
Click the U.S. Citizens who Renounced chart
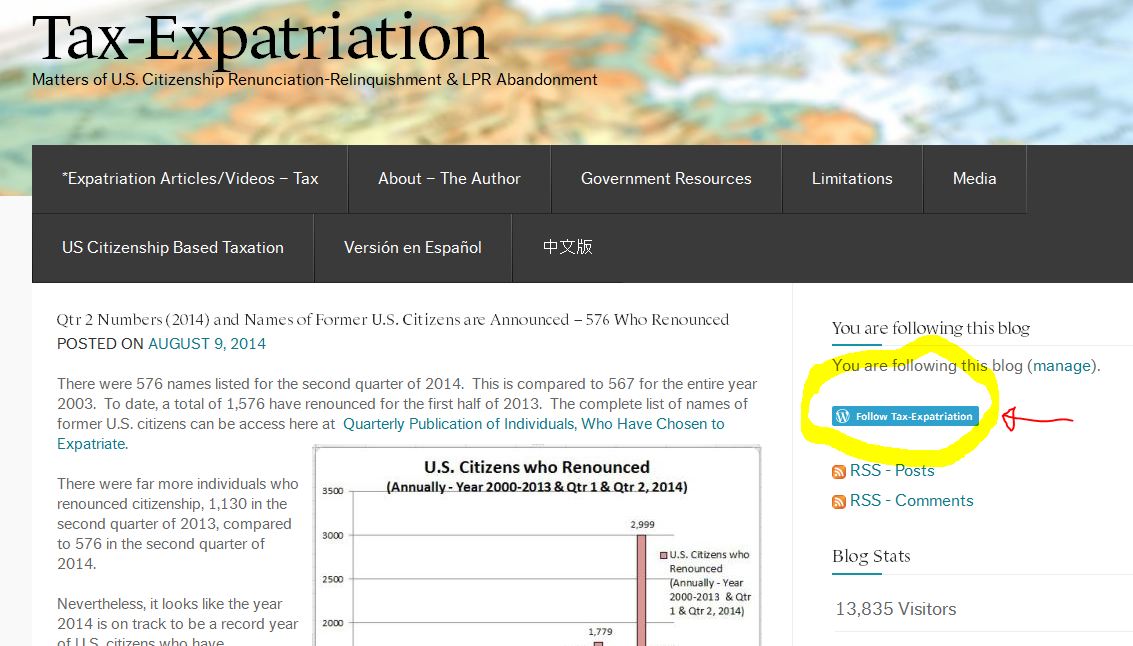tap(537, 550)
